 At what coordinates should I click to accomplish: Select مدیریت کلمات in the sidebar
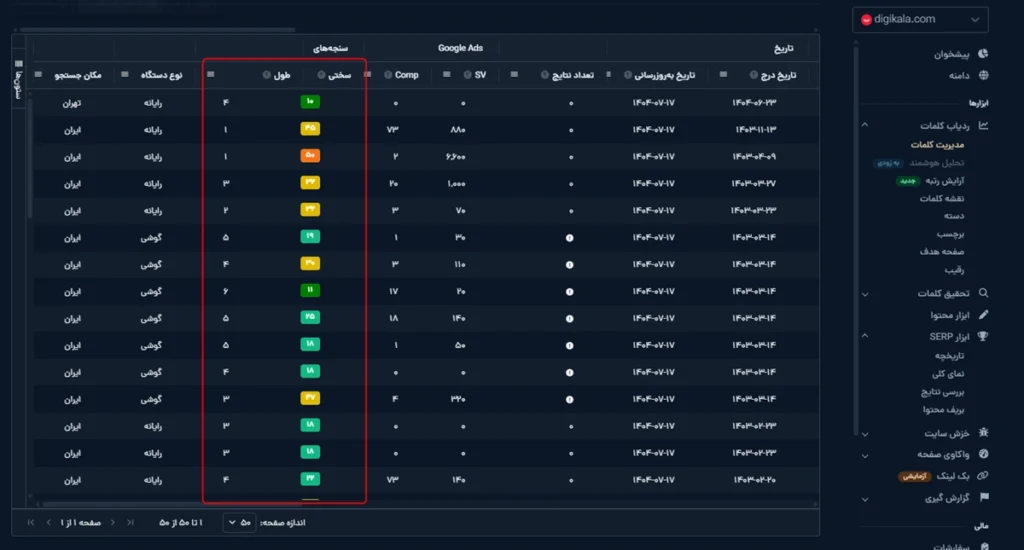[x=937, y=145]
